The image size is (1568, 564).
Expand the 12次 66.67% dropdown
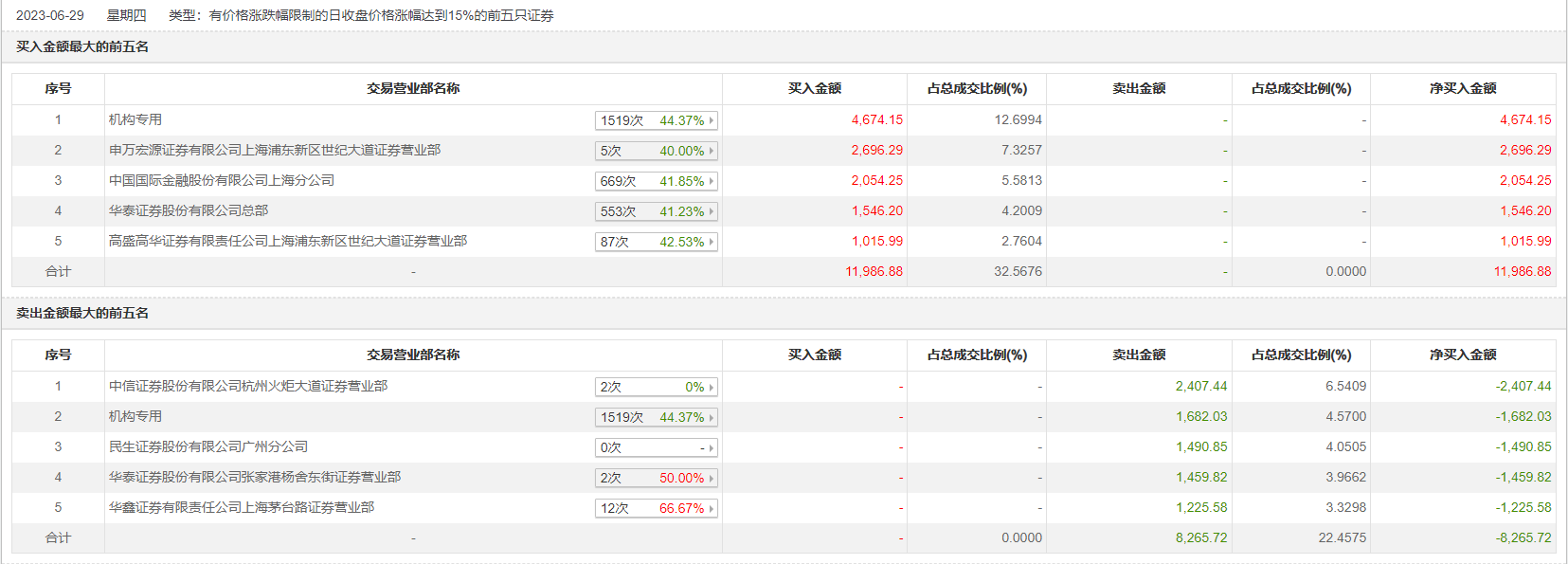pyautogui.click(x=656, y=508)
